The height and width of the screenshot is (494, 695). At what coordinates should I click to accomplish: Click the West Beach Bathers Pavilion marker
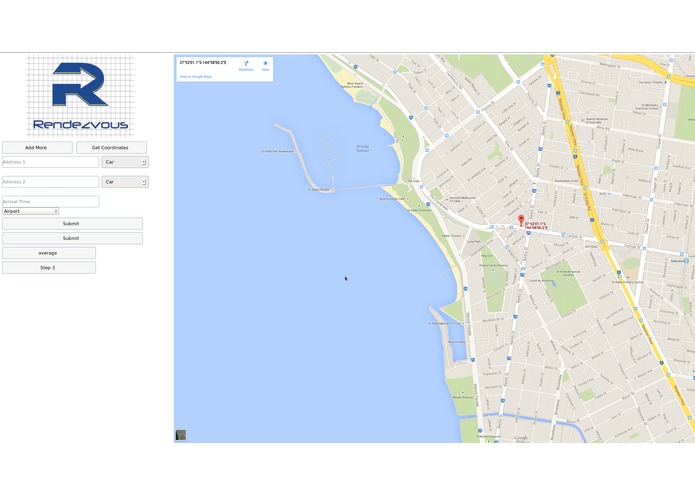(366, 85)
